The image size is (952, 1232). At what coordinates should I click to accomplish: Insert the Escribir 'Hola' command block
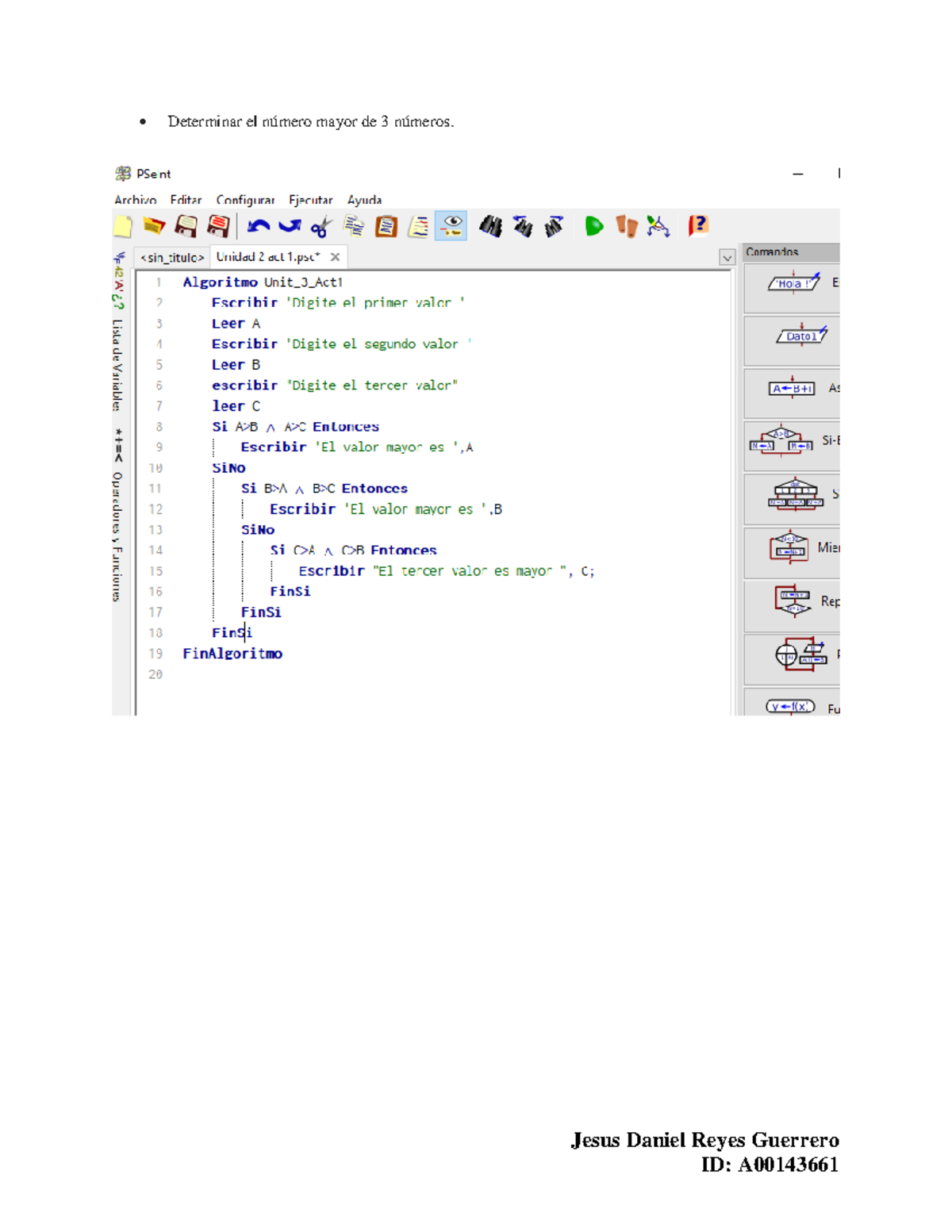coord(792,283)
